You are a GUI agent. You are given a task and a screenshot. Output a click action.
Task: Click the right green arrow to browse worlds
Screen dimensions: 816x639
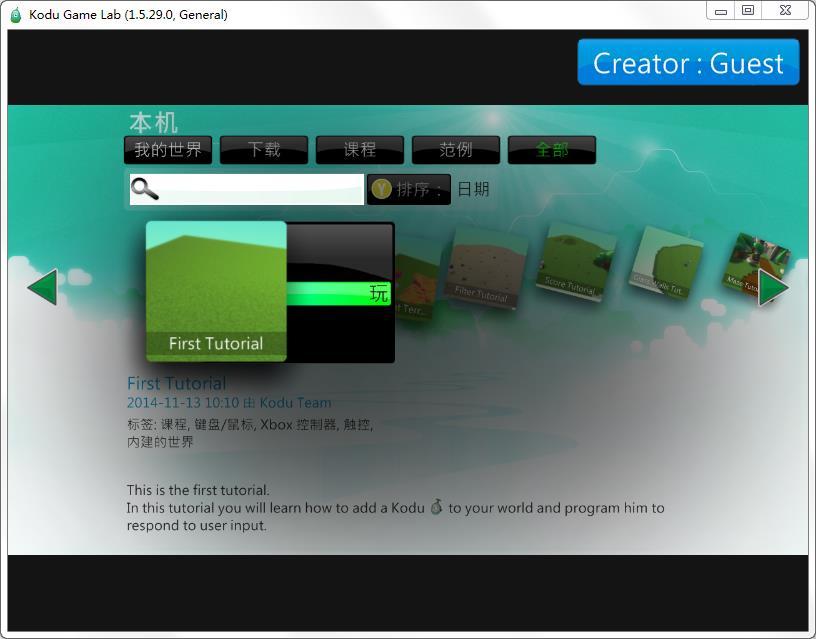coord(773,289)
